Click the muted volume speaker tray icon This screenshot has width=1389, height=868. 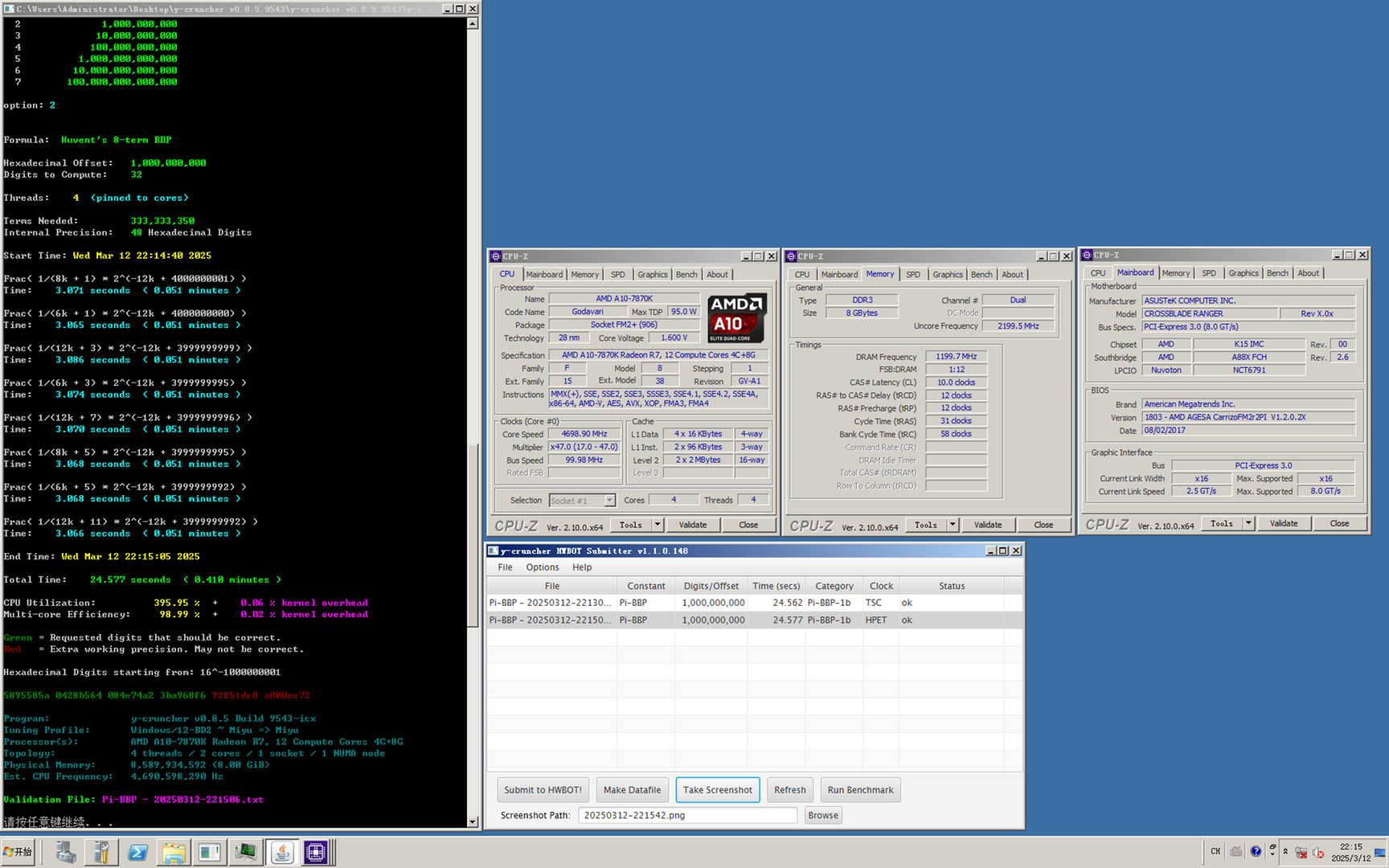click(1318, 853)
